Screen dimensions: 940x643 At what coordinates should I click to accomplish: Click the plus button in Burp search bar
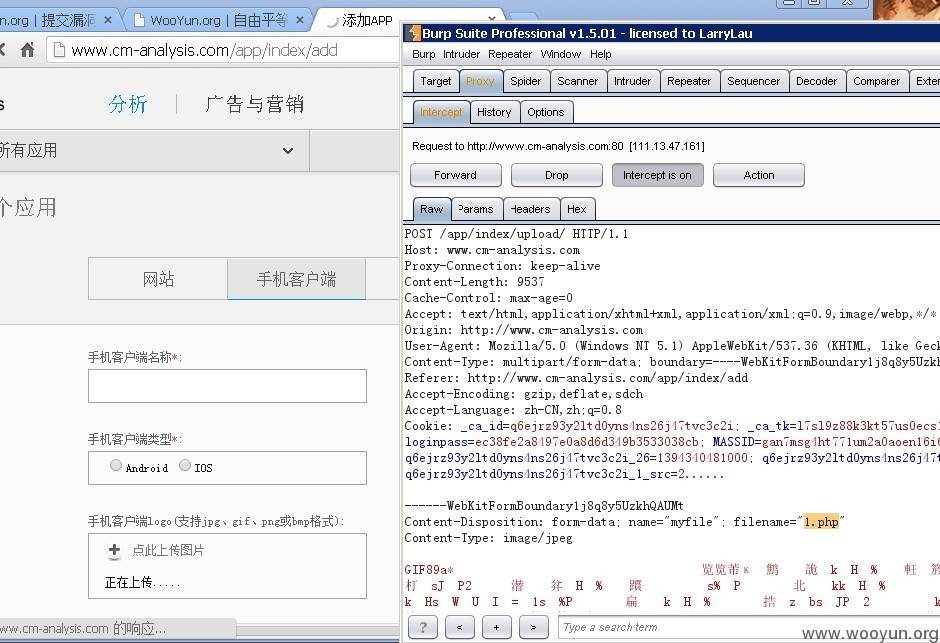tap(496, 627)
